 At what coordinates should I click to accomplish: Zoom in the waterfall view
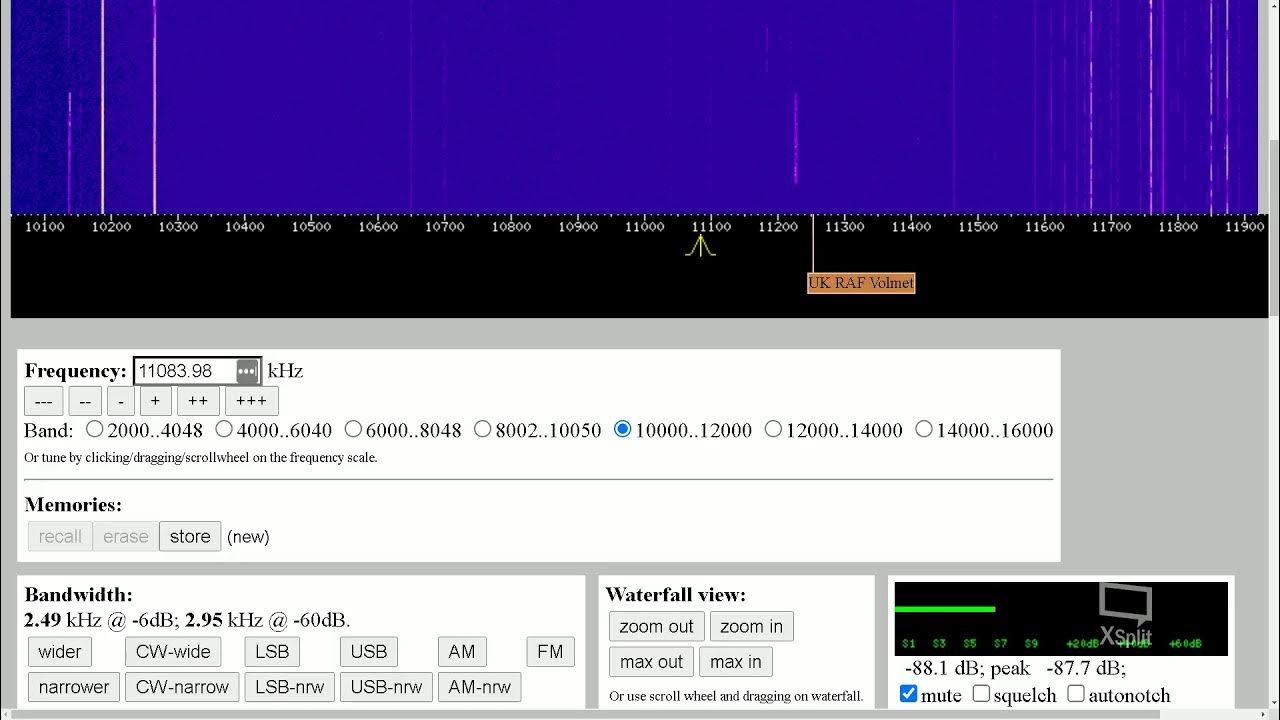[x=752, y=627]
